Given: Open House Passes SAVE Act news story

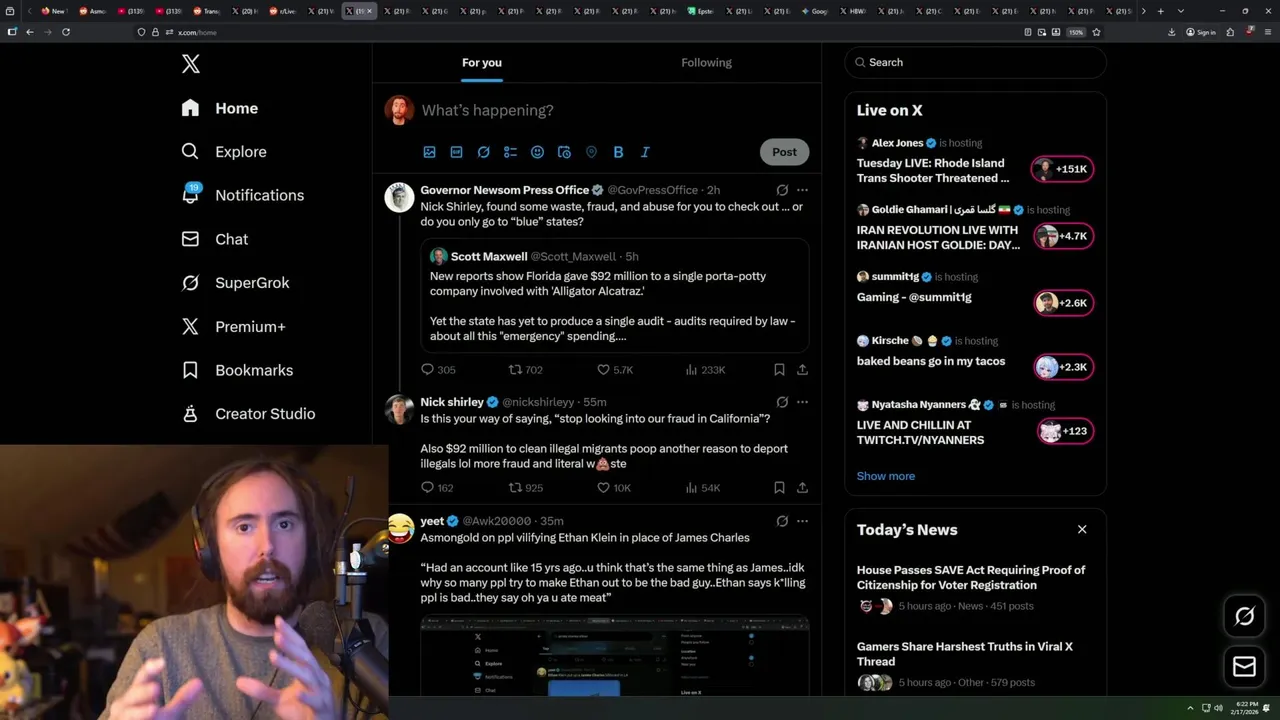Looking at the screenshot, I should [x=975, y=587].
